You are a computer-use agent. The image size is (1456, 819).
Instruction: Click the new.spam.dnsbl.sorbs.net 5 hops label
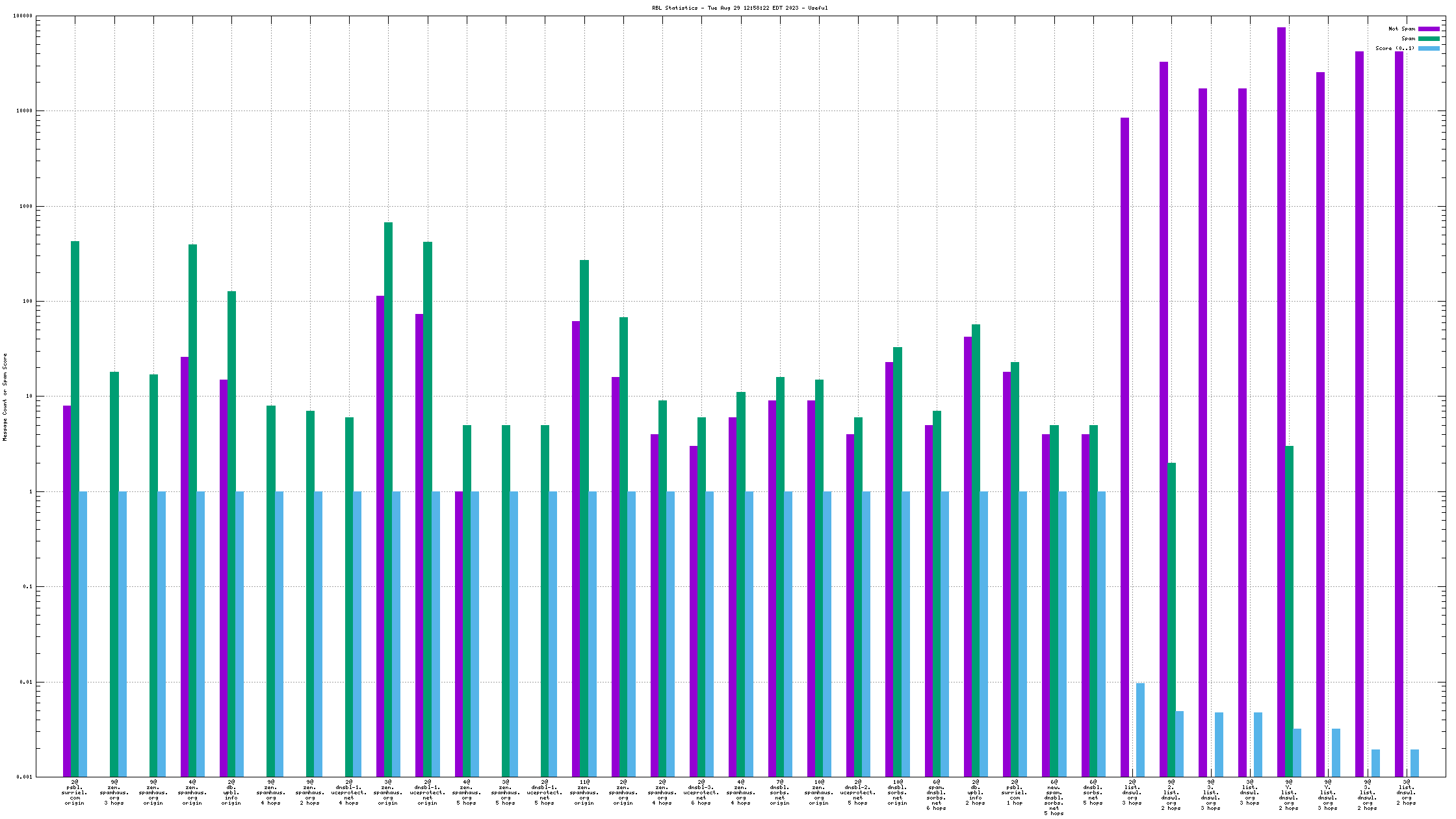tap(1054, 798)
